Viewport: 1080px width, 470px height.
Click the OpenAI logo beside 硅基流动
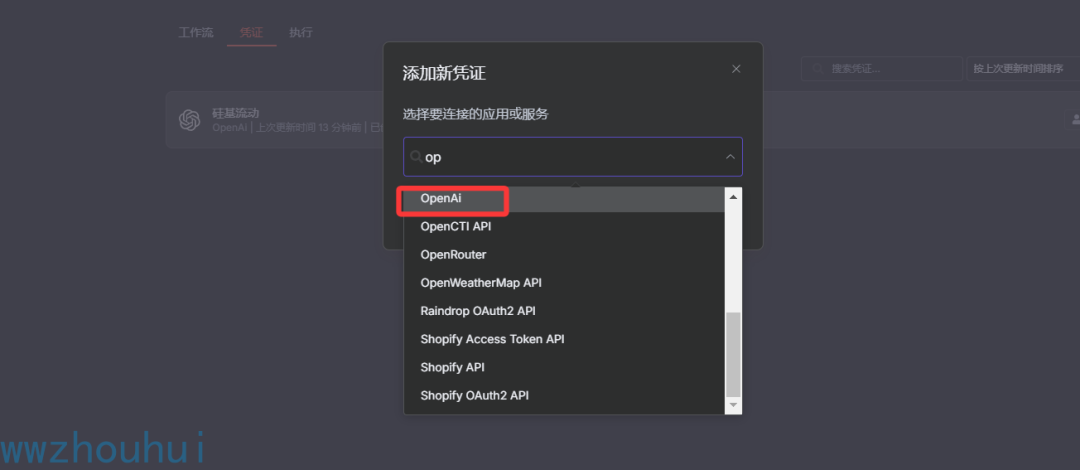(189, 120)
